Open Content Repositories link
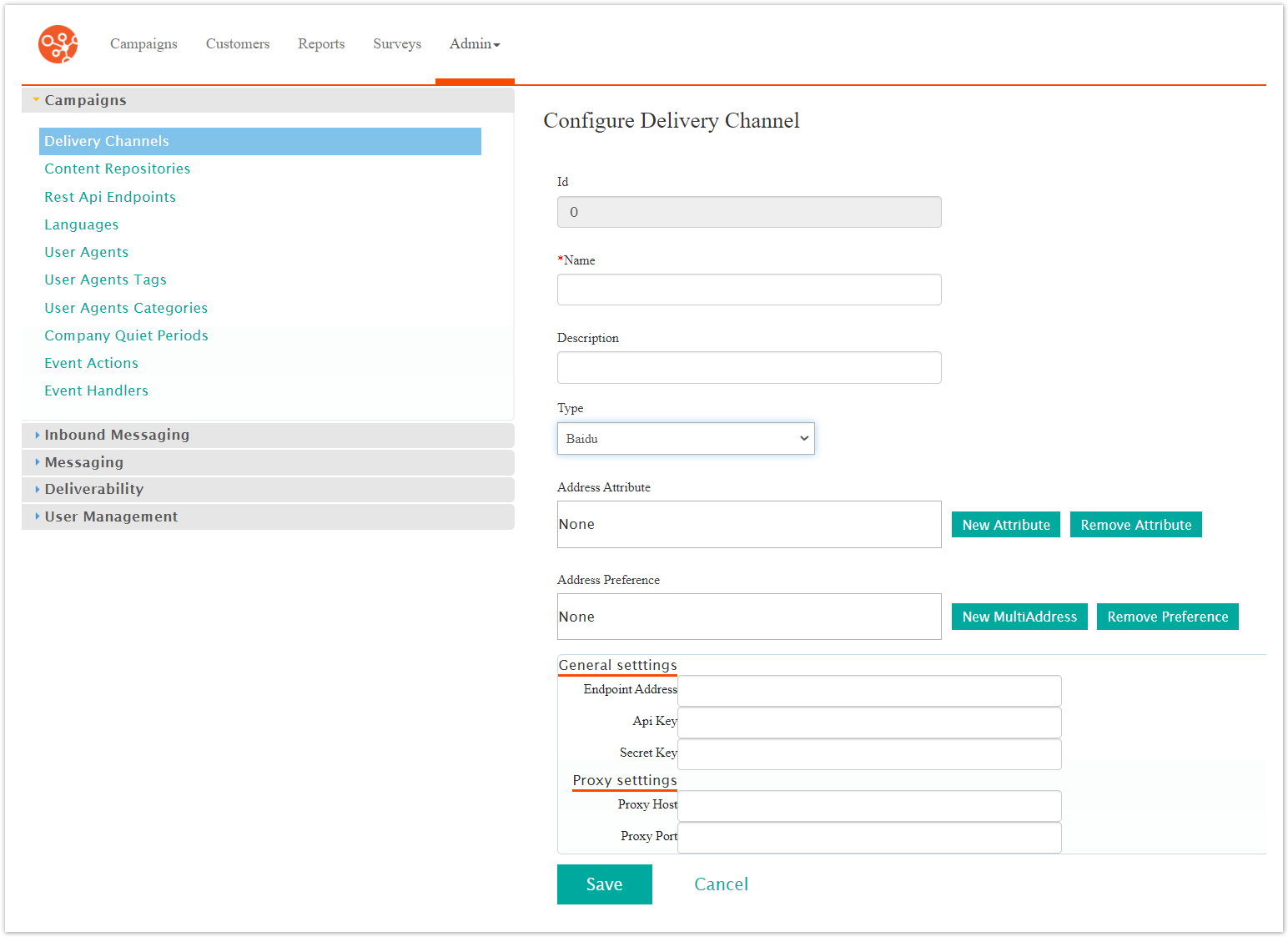Image resolution: width=1288 pixels, height=937 pixels. click(118, 169)
